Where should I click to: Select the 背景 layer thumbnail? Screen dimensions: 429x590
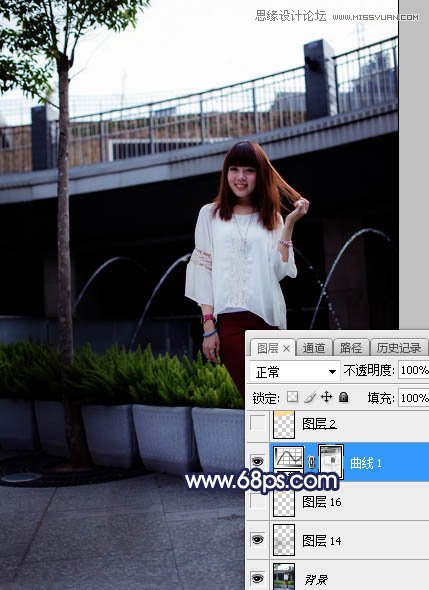pos(284,577)
